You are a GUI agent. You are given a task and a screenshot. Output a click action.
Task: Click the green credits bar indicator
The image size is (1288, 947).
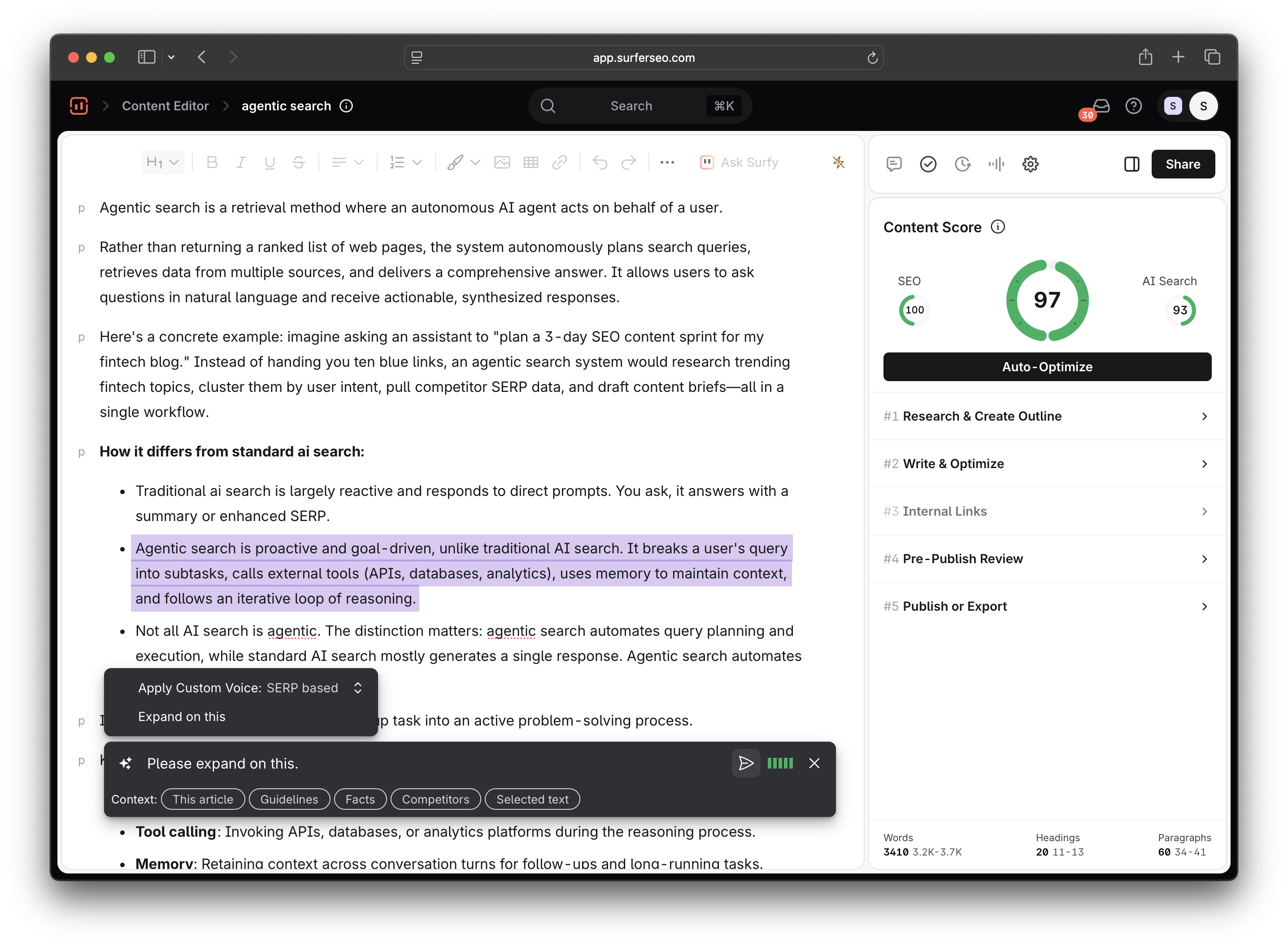coord(780,763)
